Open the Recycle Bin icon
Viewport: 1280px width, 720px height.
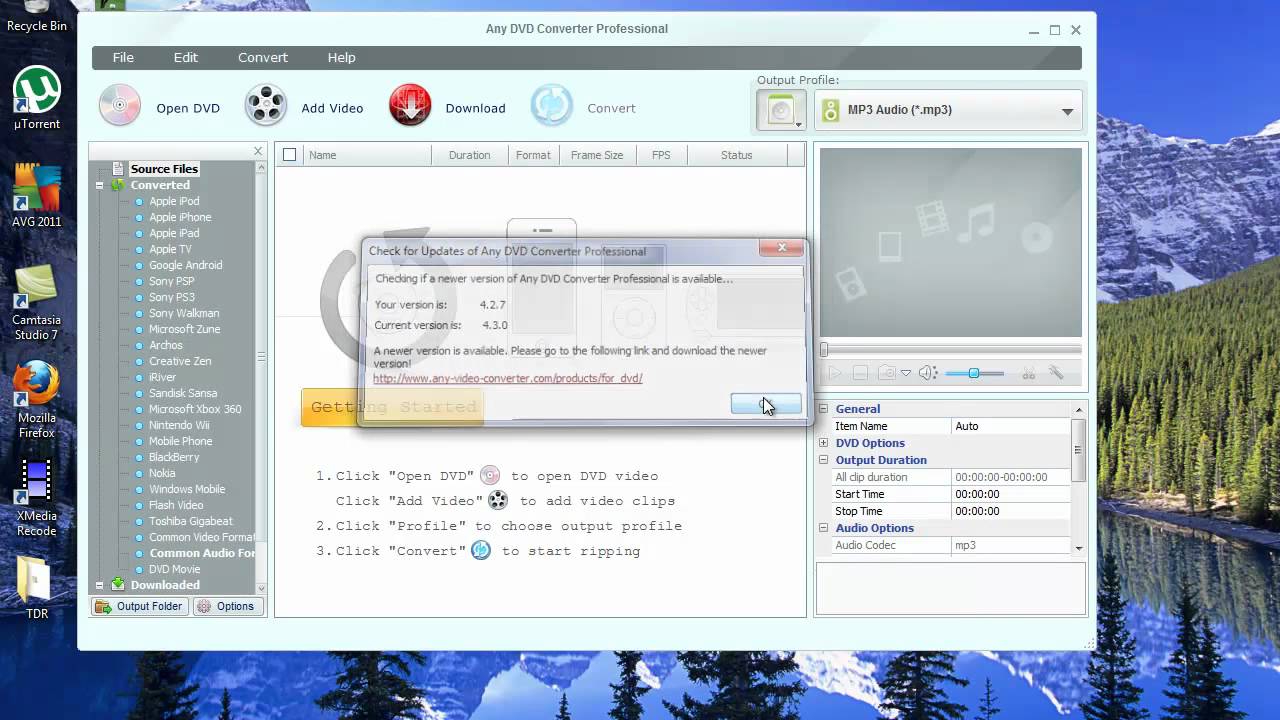[37, 17]
